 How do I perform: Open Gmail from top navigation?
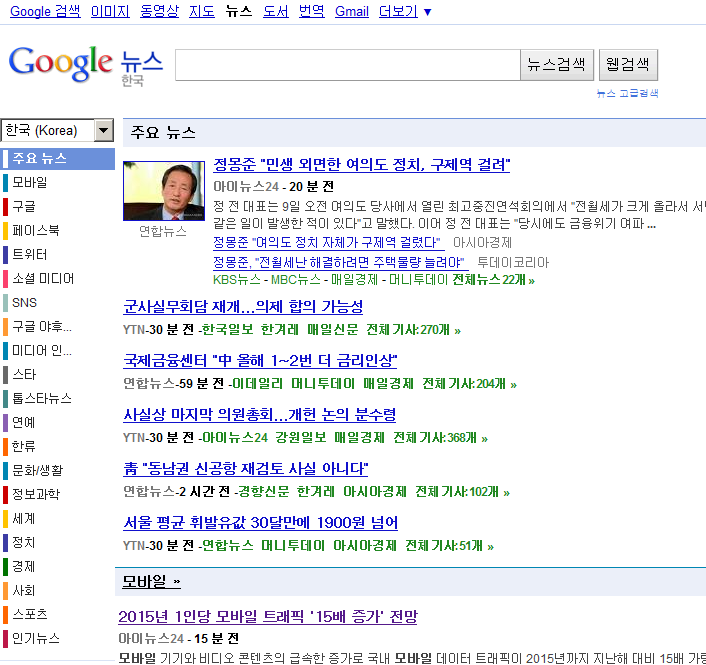(352, 11)
